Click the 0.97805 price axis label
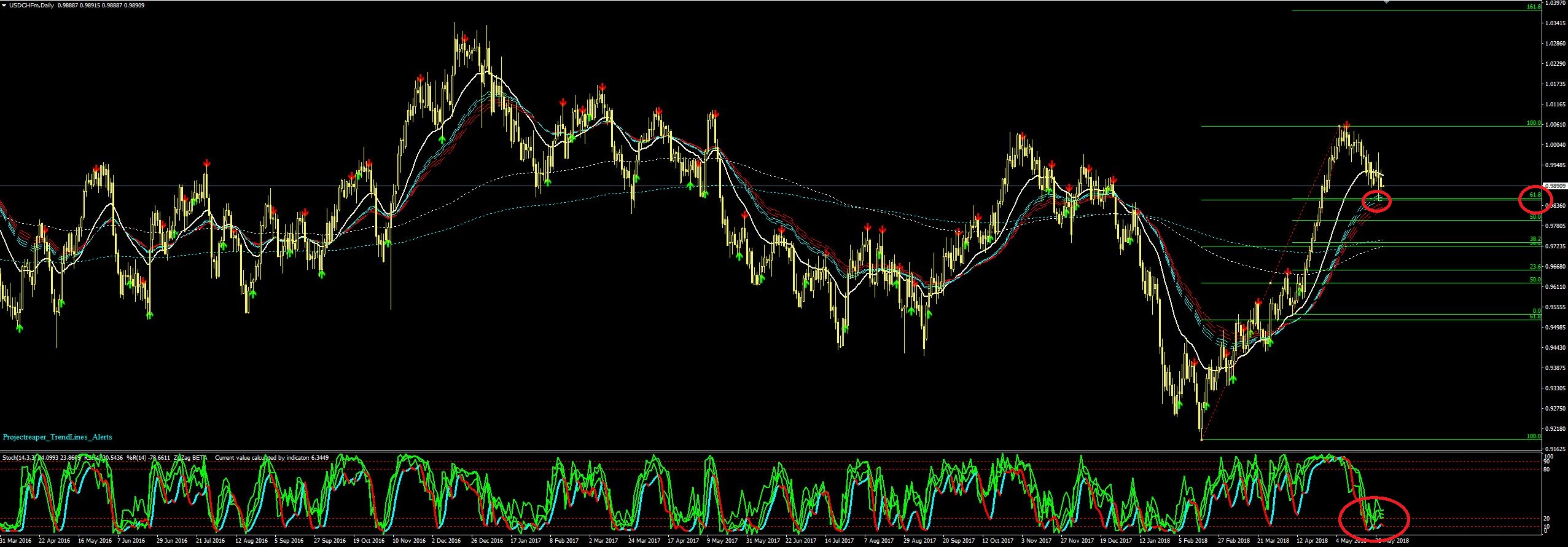Image resolution: width=1568 pixels, height=547 pixels. pyautogui.click(x=1554, y=226)
